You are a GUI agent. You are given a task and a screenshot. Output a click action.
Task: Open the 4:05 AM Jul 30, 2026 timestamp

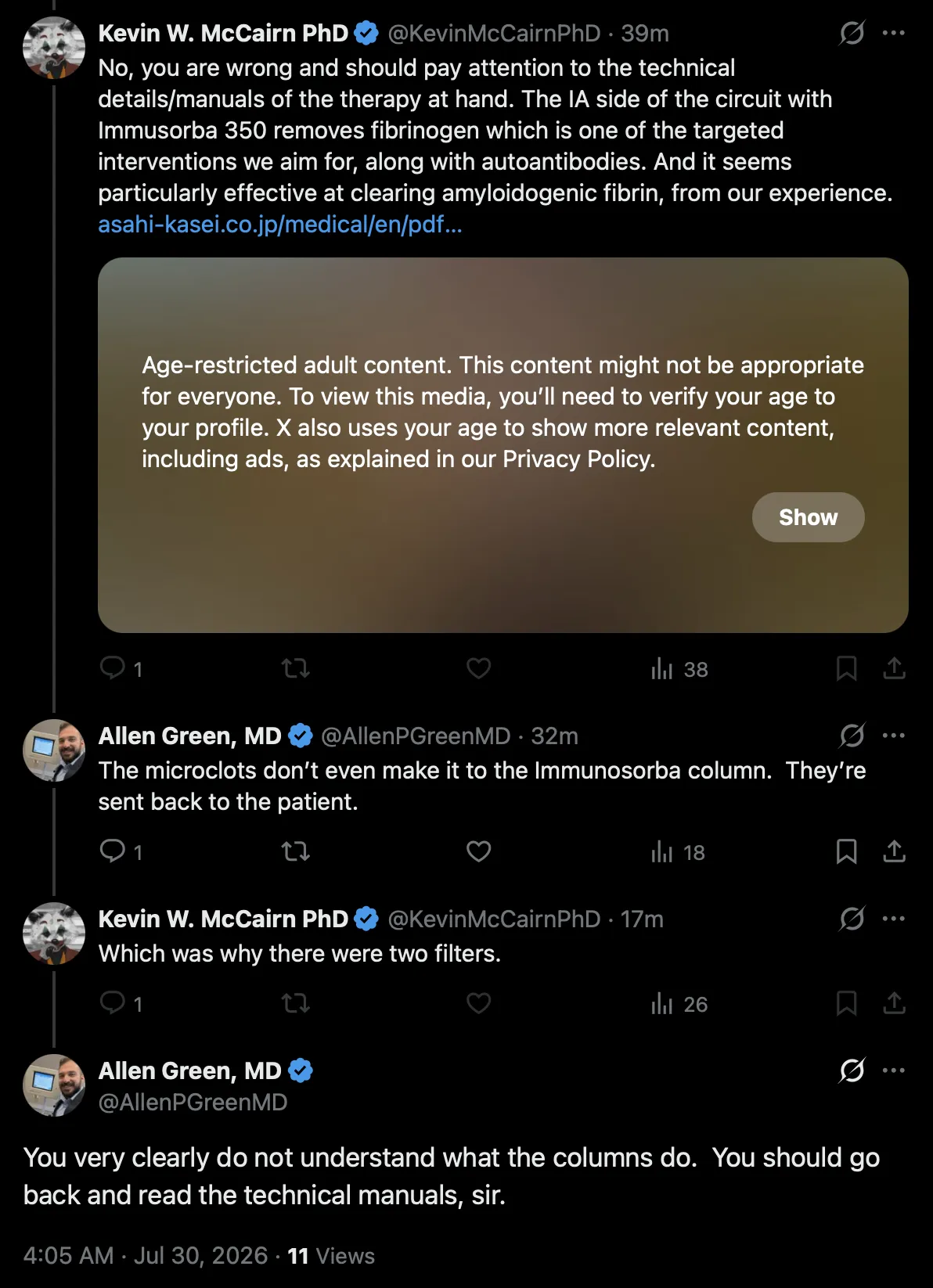pos(146,1256)
